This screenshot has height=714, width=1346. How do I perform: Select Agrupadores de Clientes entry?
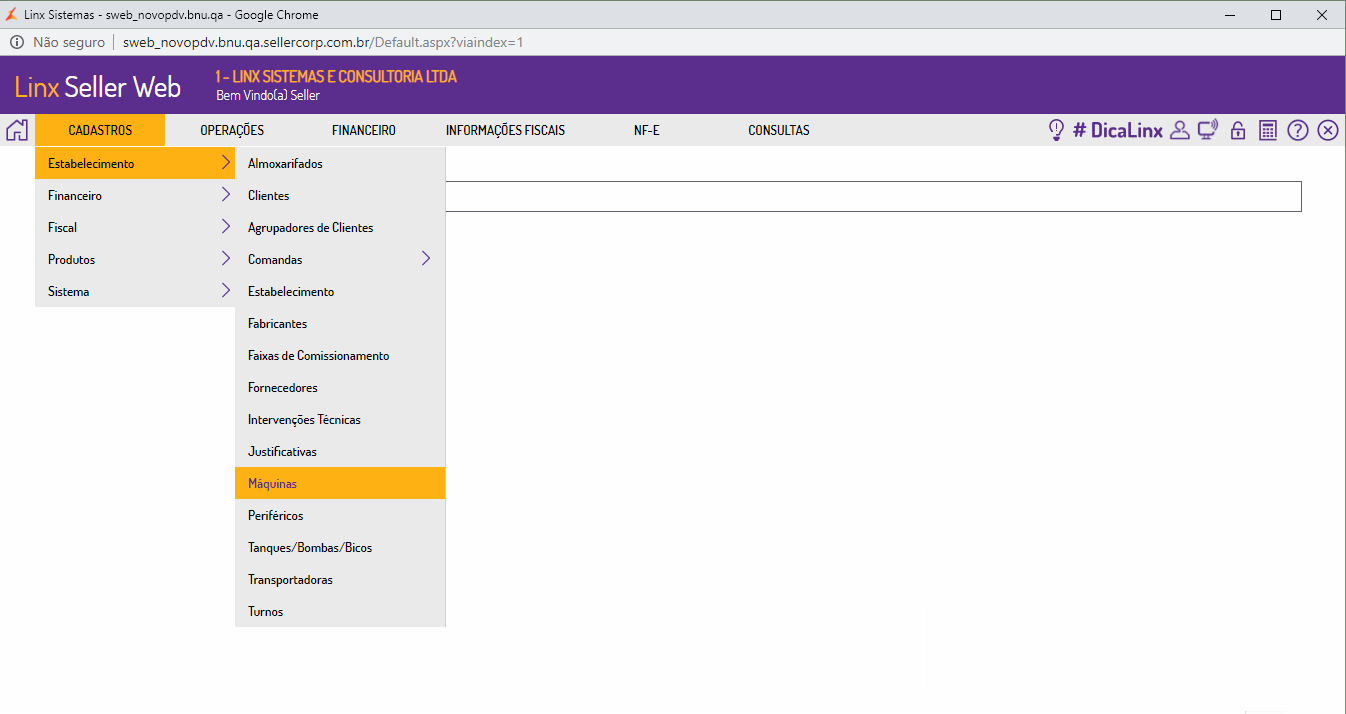pos(340,227)
